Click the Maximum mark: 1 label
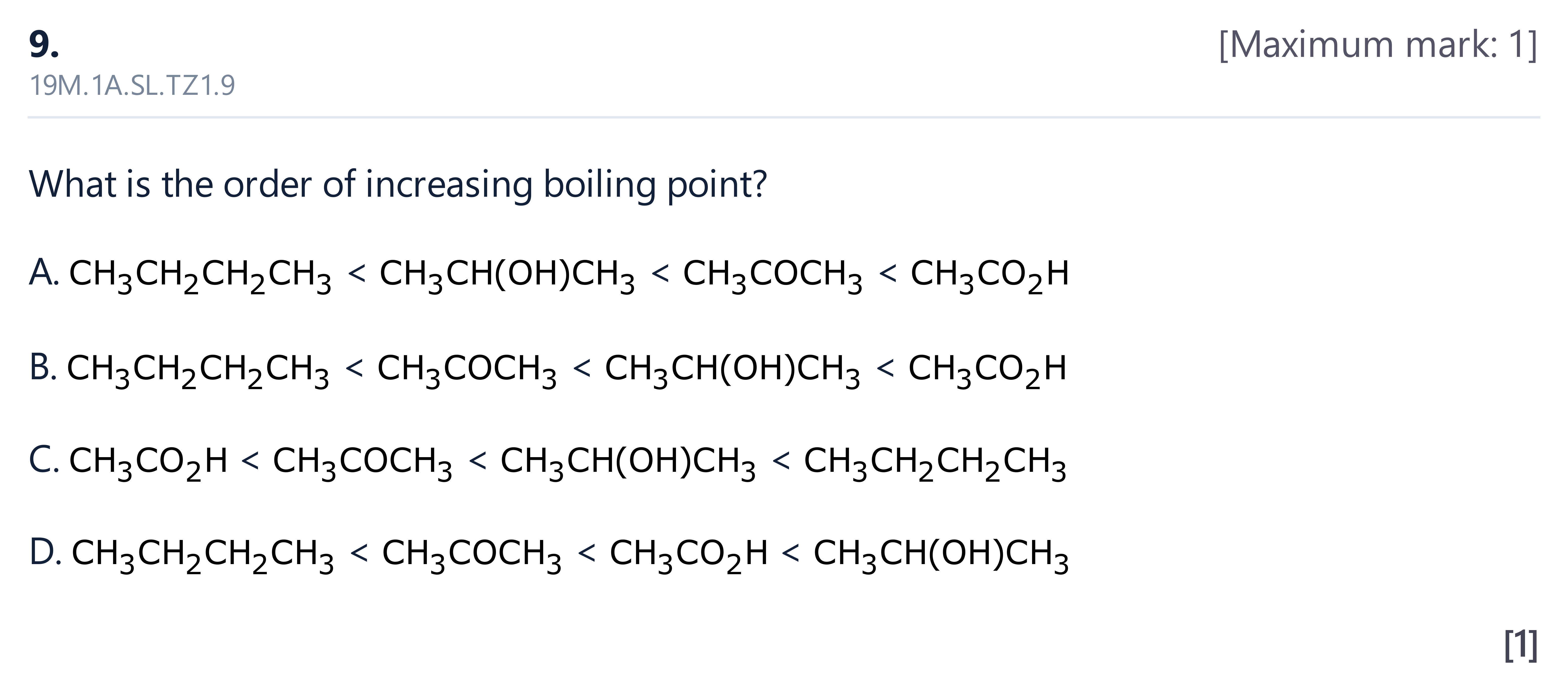1568x689 pixels. click(1378, 45)
